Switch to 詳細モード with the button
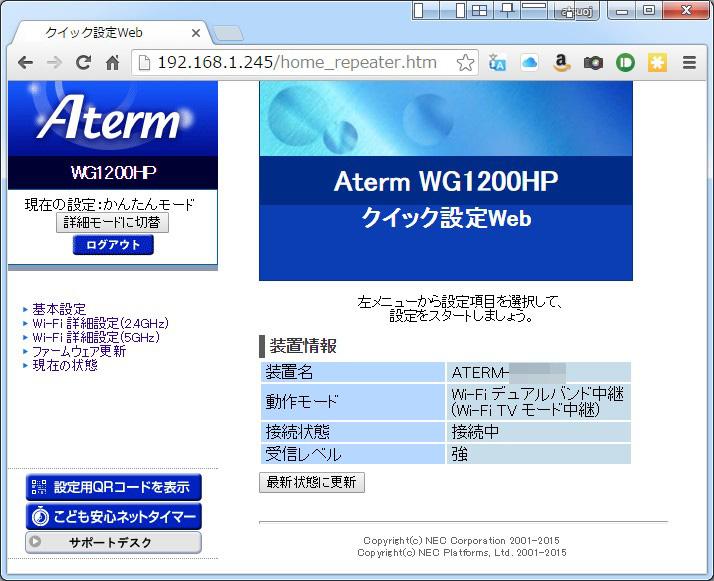 (112, 222)
